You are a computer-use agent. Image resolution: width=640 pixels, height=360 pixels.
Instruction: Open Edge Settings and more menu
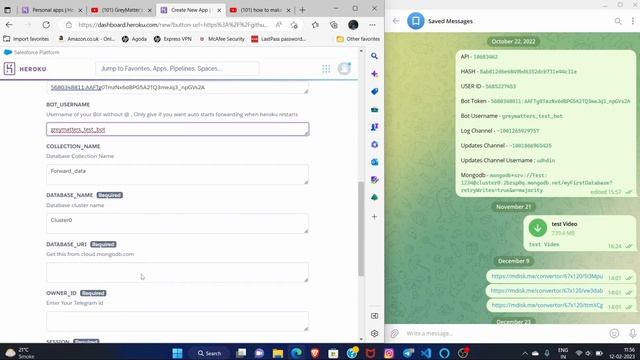(x=372, y=25)
